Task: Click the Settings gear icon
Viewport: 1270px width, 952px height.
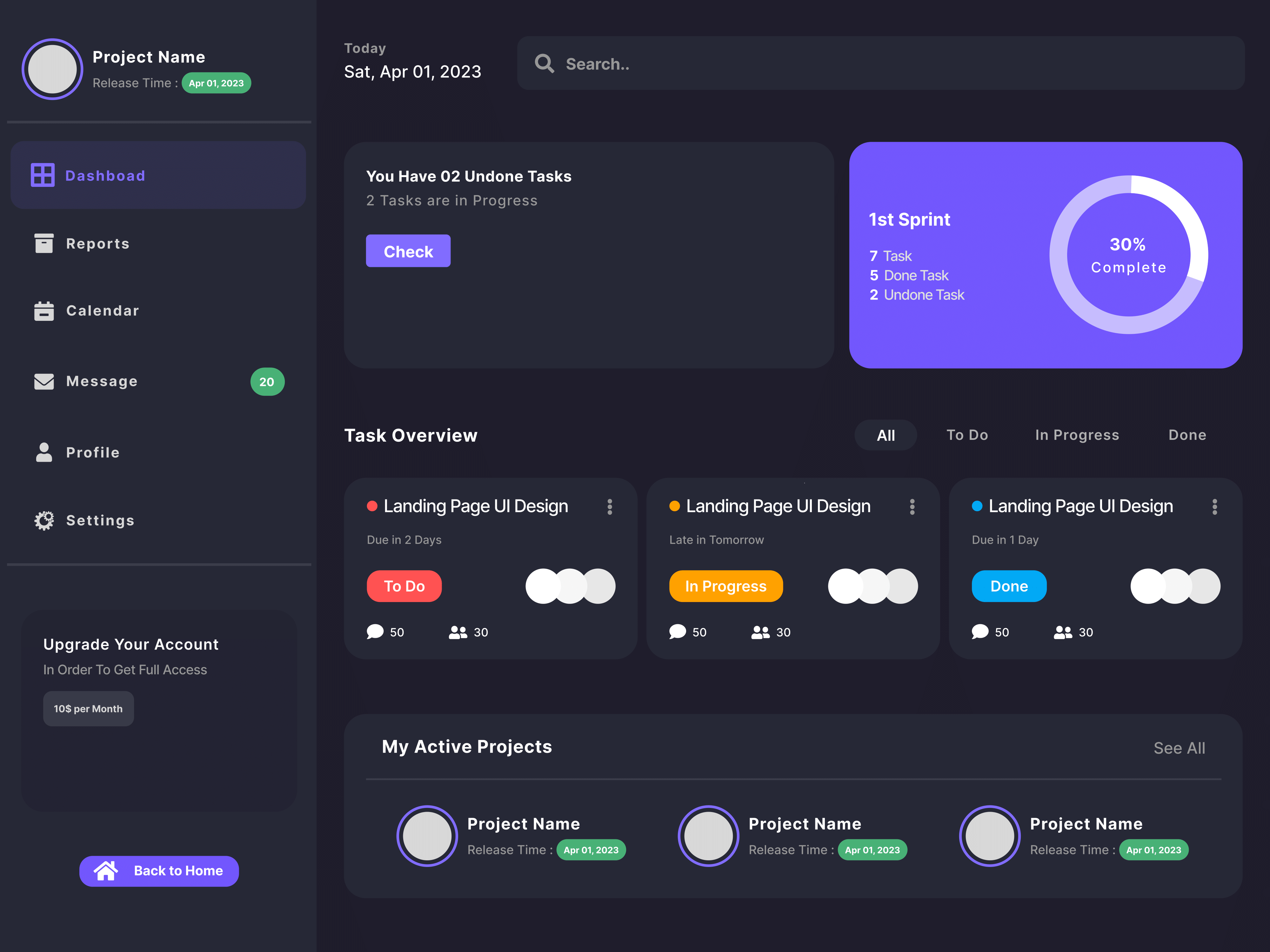Action: (x=43, y=520)
